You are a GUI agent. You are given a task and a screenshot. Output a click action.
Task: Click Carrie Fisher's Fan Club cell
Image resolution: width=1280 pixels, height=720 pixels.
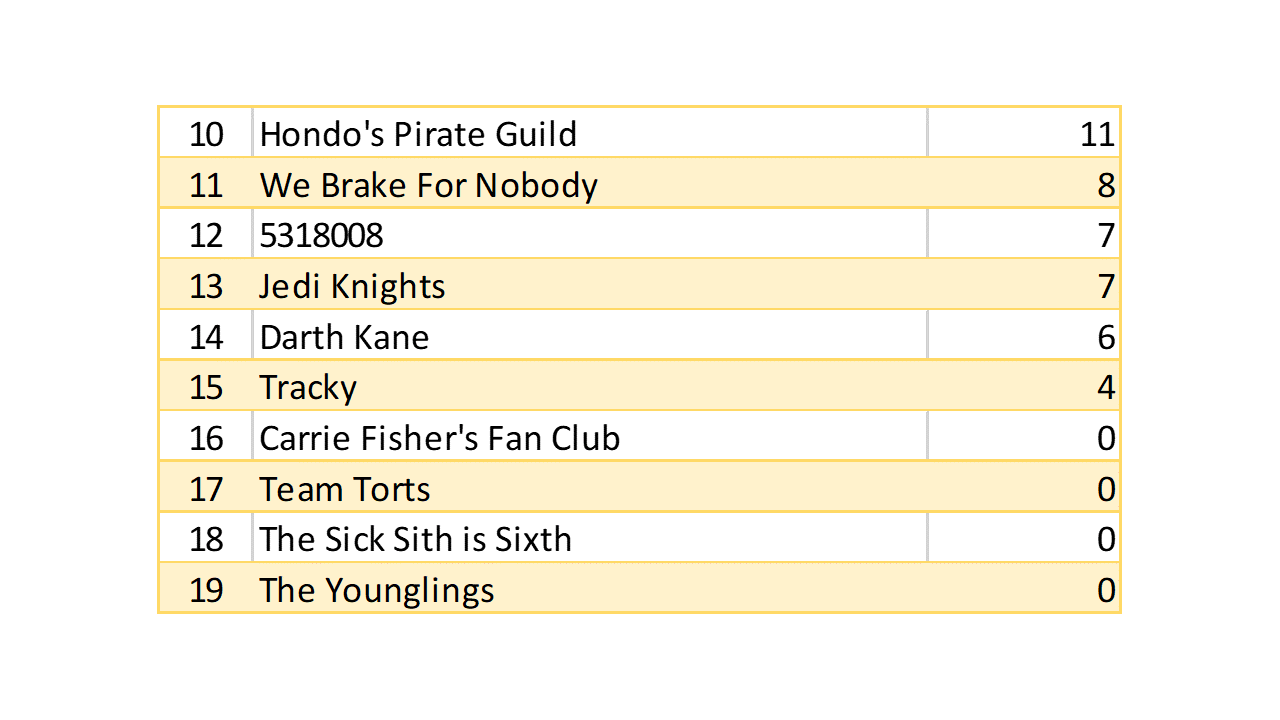click(x=439, y=438)
